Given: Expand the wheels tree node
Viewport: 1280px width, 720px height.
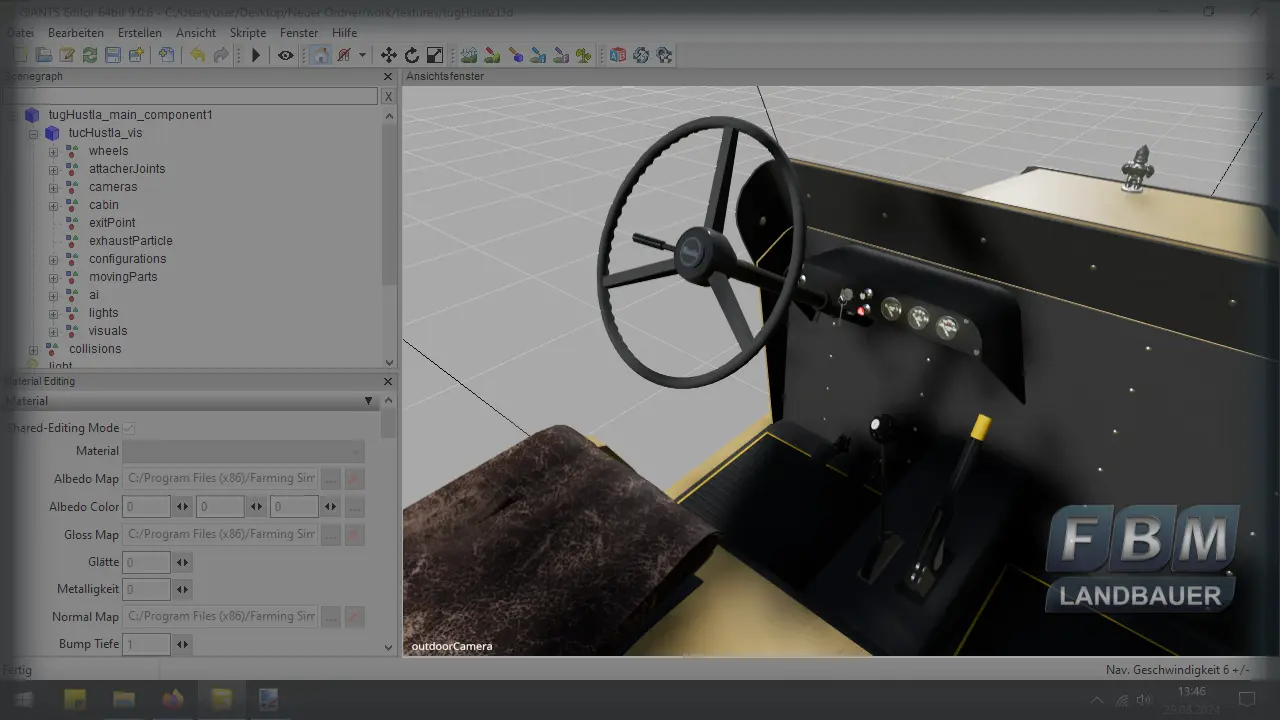Looking at the screenshot, I should [x=54, y=151].
